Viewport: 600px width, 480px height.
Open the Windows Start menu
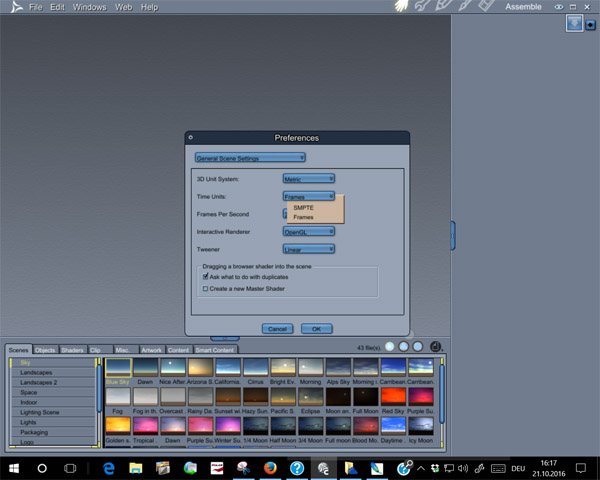tap(14, 468)
